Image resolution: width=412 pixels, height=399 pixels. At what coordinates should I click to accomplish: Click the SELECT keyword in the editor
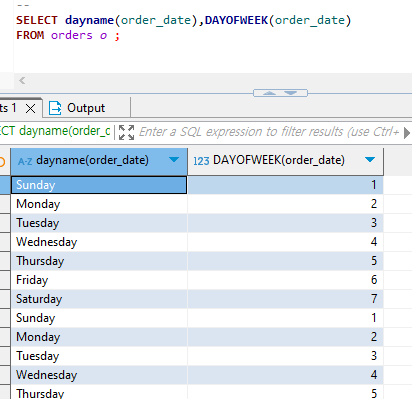[x=37, y=20]
